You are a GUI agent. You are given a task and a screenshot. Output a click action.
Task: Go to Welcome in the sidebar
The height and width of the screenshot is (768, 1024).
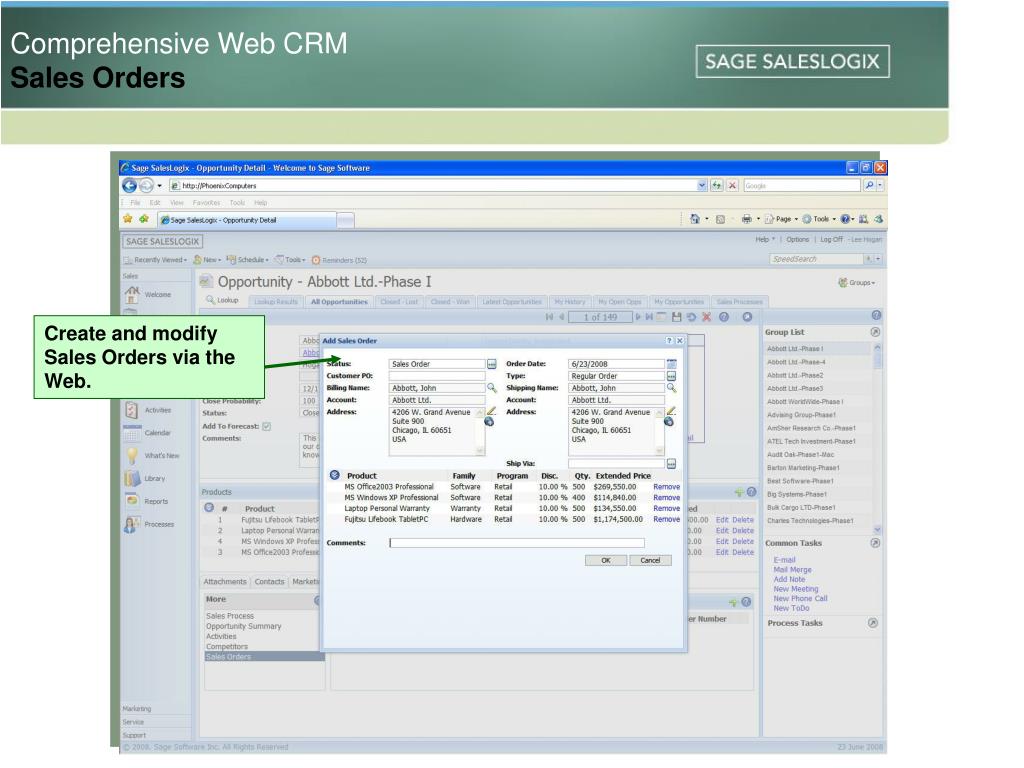tap(148, 295)
